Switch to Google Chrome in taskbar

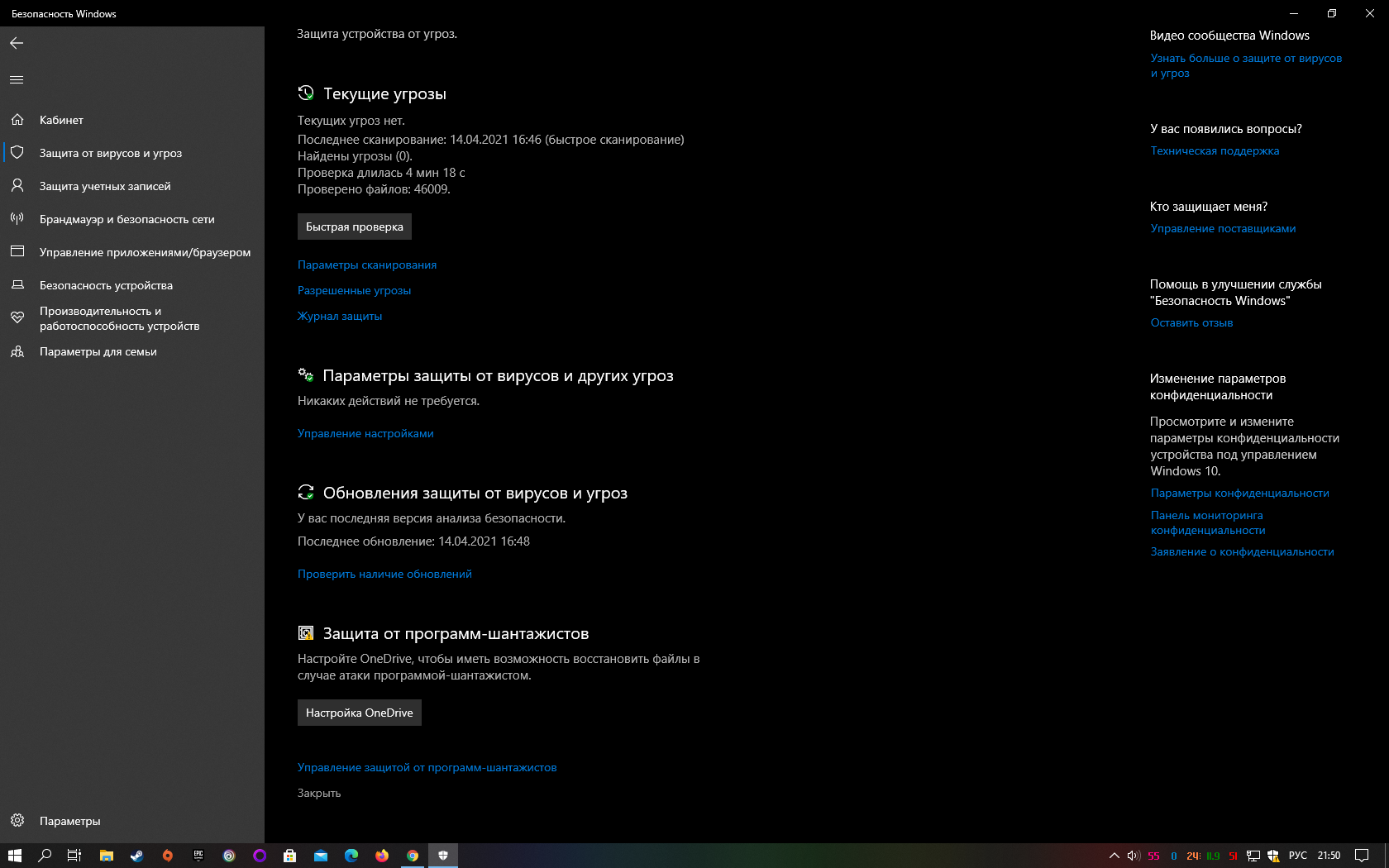pyautogui.click(x=413, y=856)
